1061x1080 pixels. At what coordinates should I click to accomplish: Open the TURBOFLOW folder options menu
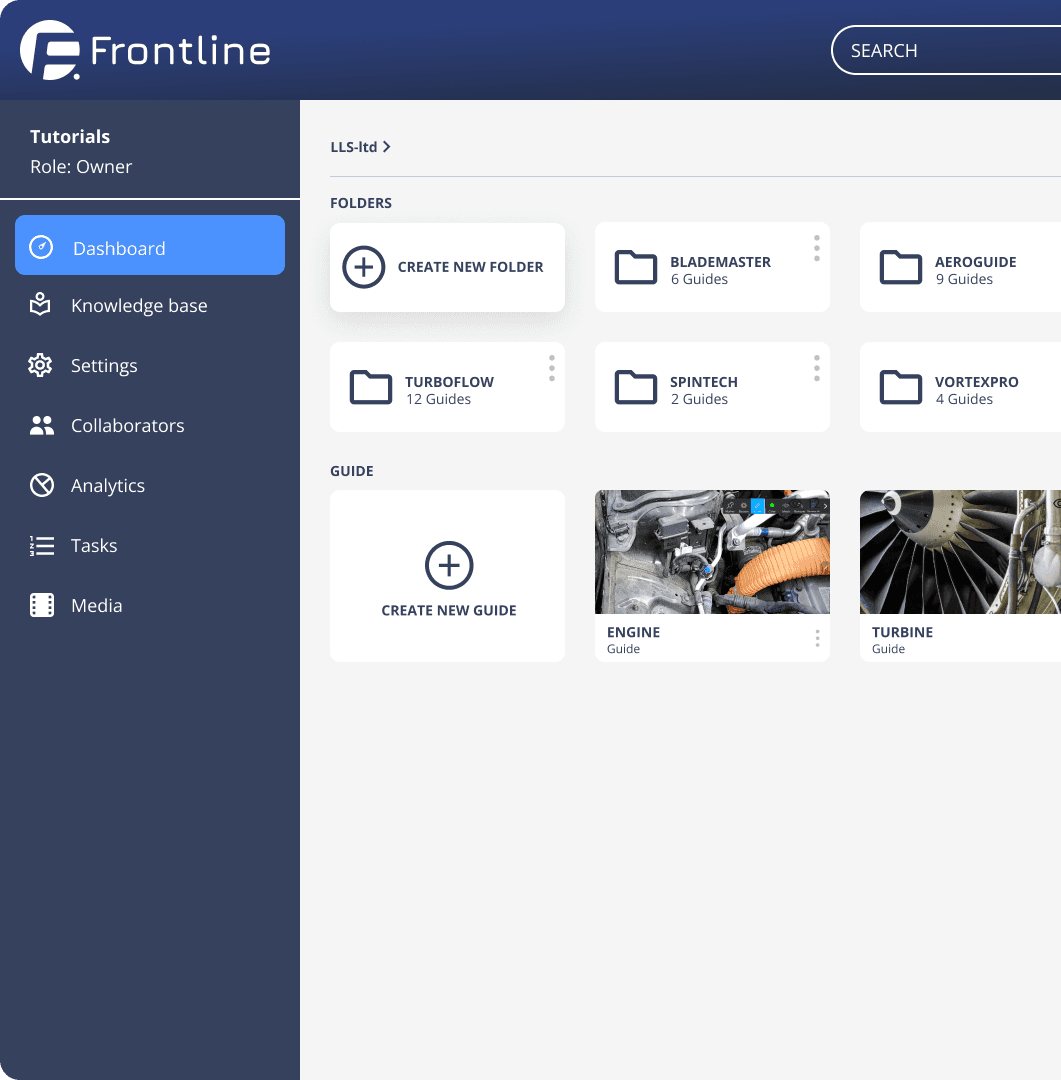click(x=552, y=368)
